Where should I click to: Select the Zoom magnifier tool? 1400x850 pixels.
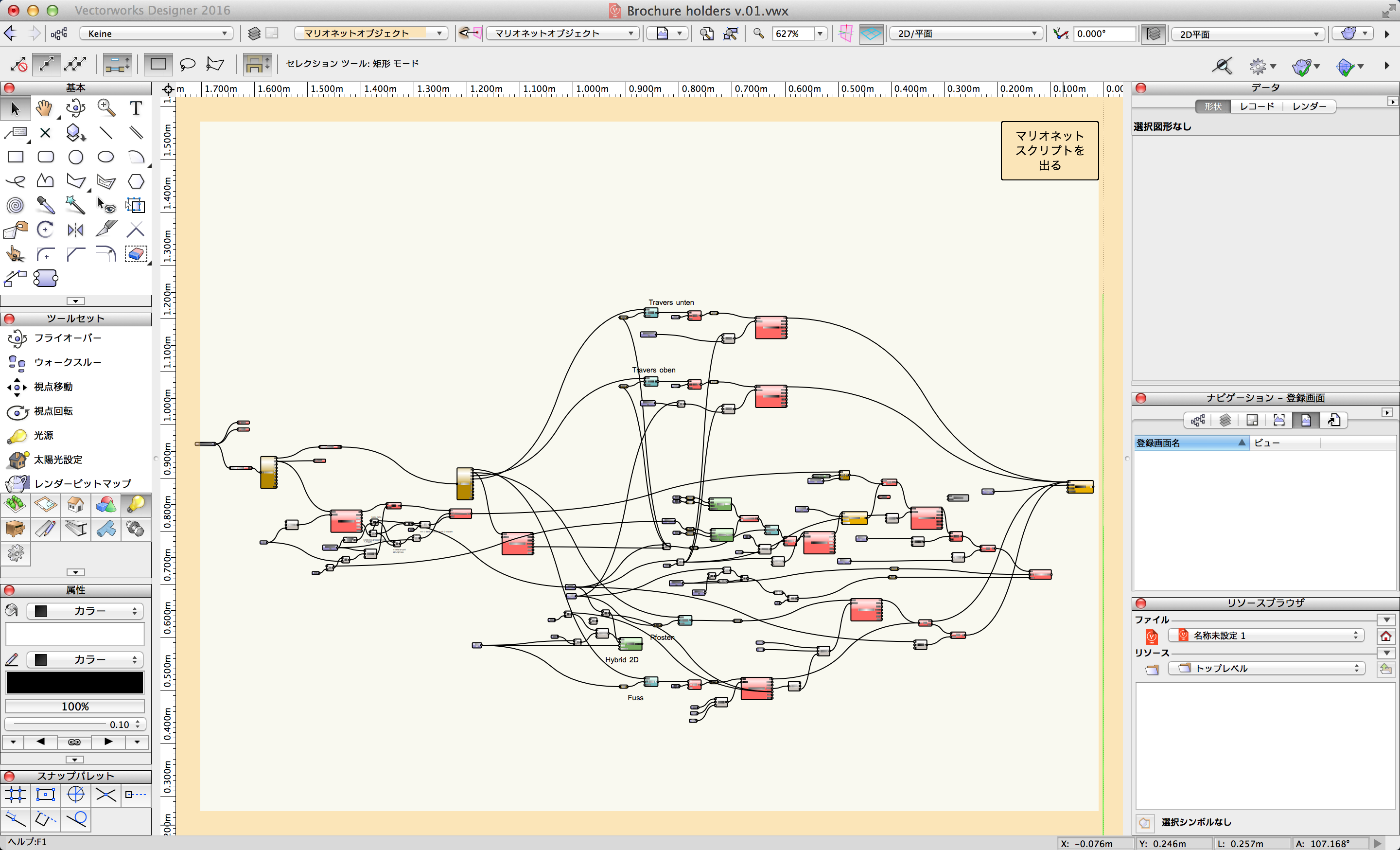click(105, 108)
